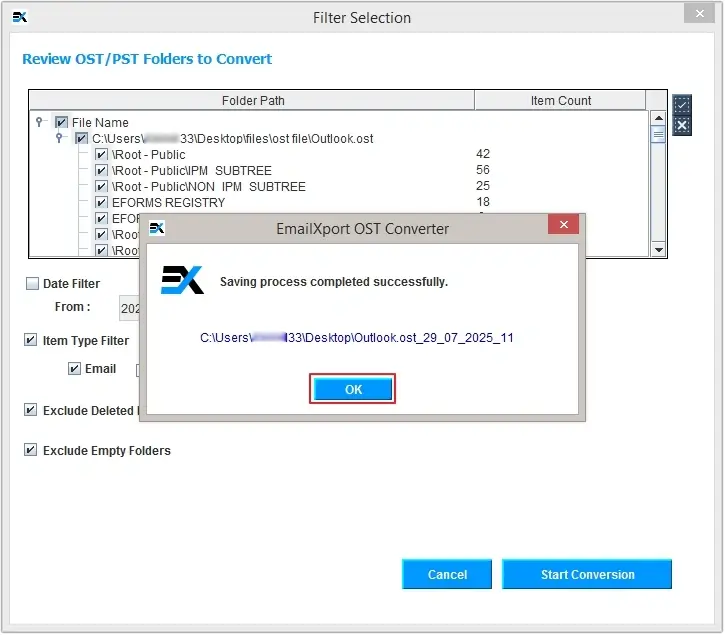Uncheck the Item Type Filter checkbox

pyautogui.click(x=32, y=341)
